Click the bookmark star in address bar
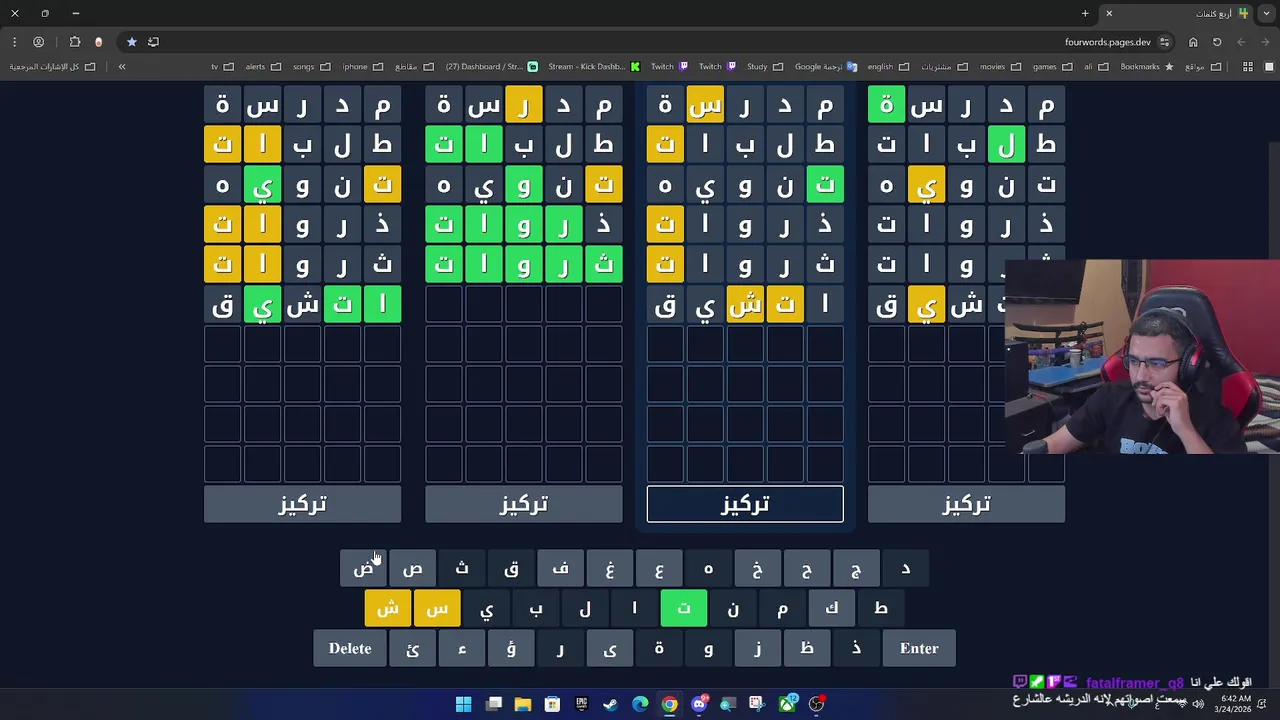 click(x=131, y=42)
